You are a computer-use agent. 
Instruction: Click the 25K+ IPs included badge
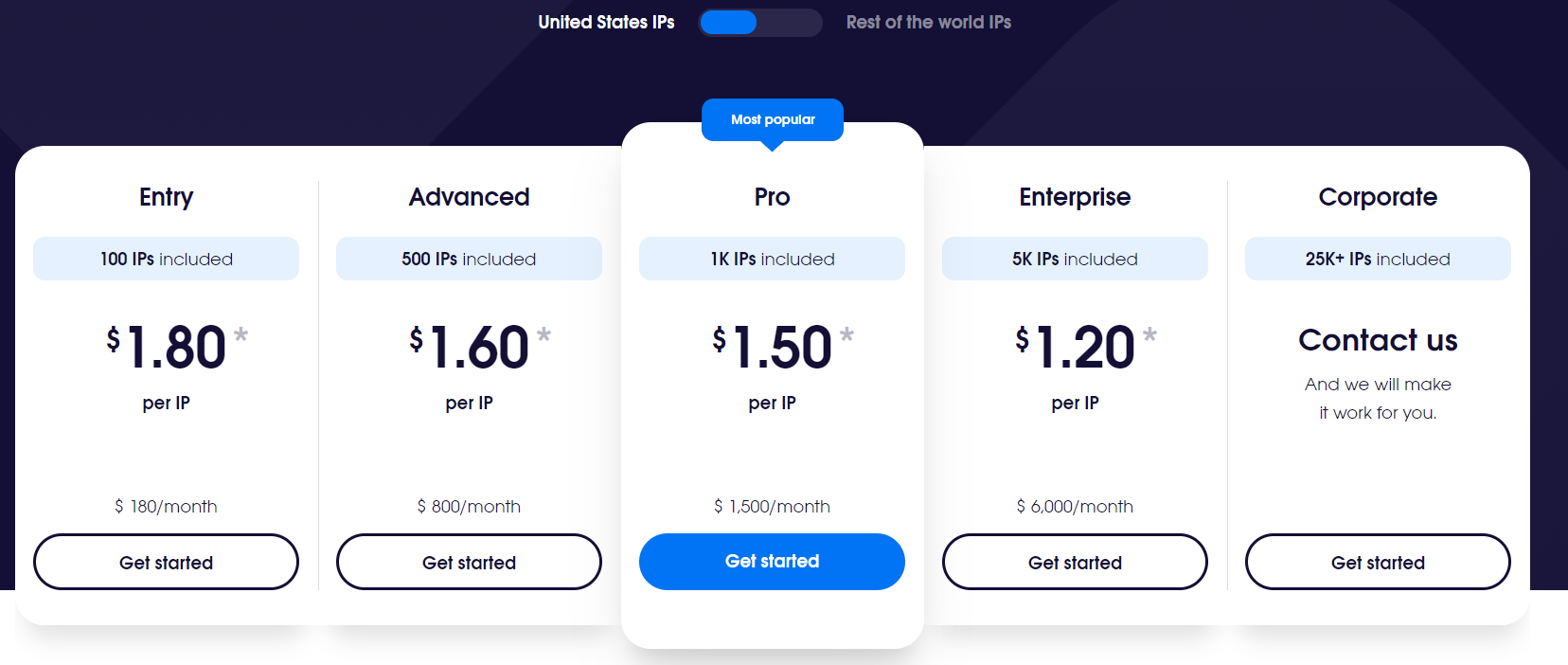tap(1378, 258)
